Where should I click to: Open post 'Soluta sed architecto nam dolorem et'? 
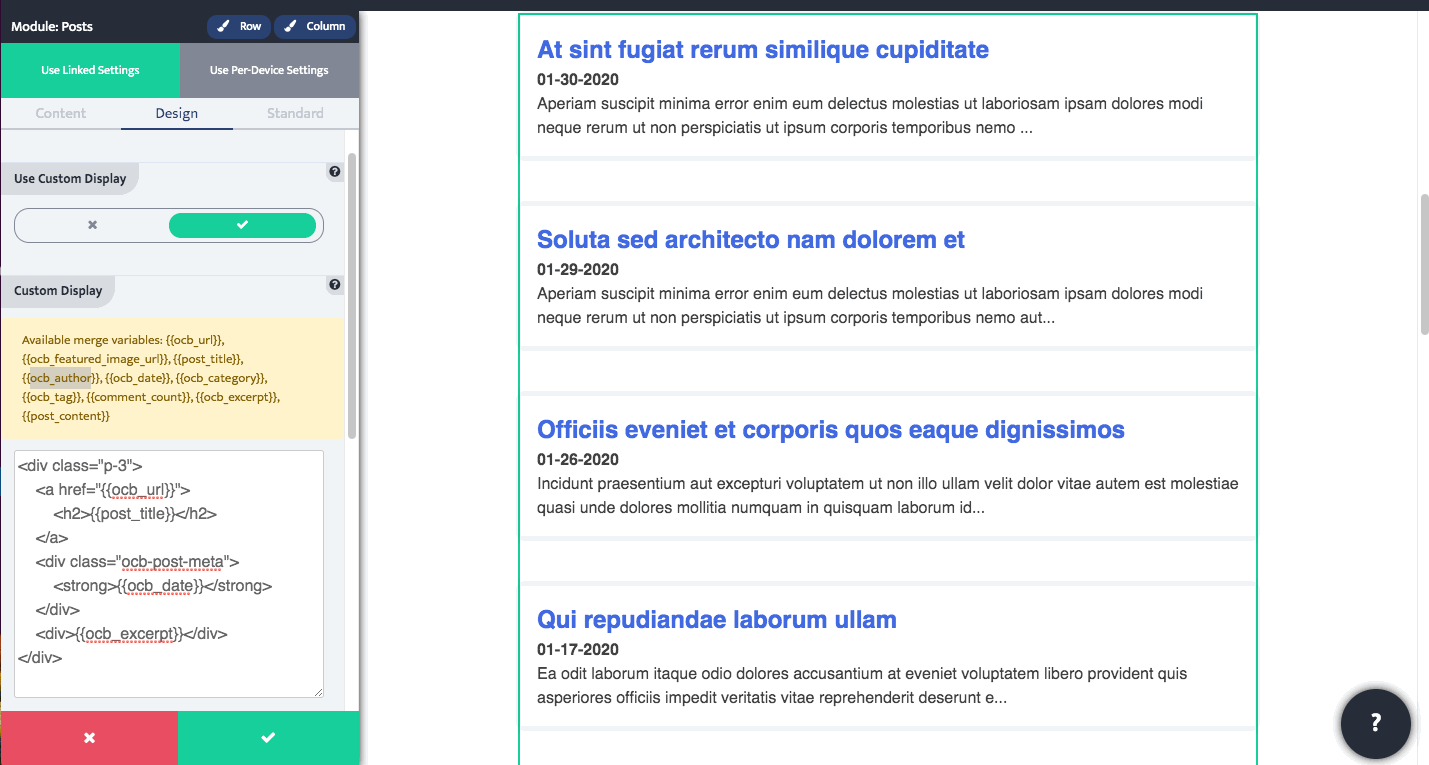coord(751,239)
